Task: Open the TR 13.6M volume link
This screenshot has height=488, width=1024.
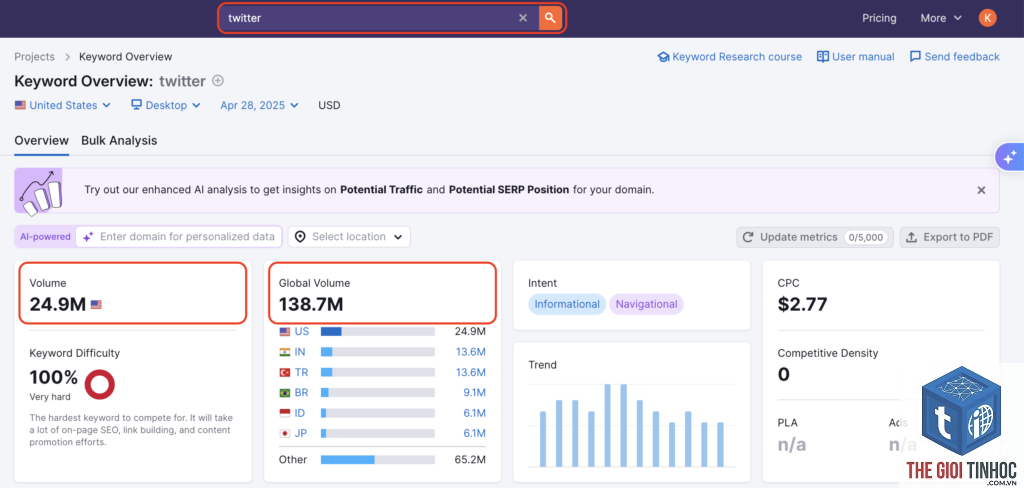Action: [471, 372]
